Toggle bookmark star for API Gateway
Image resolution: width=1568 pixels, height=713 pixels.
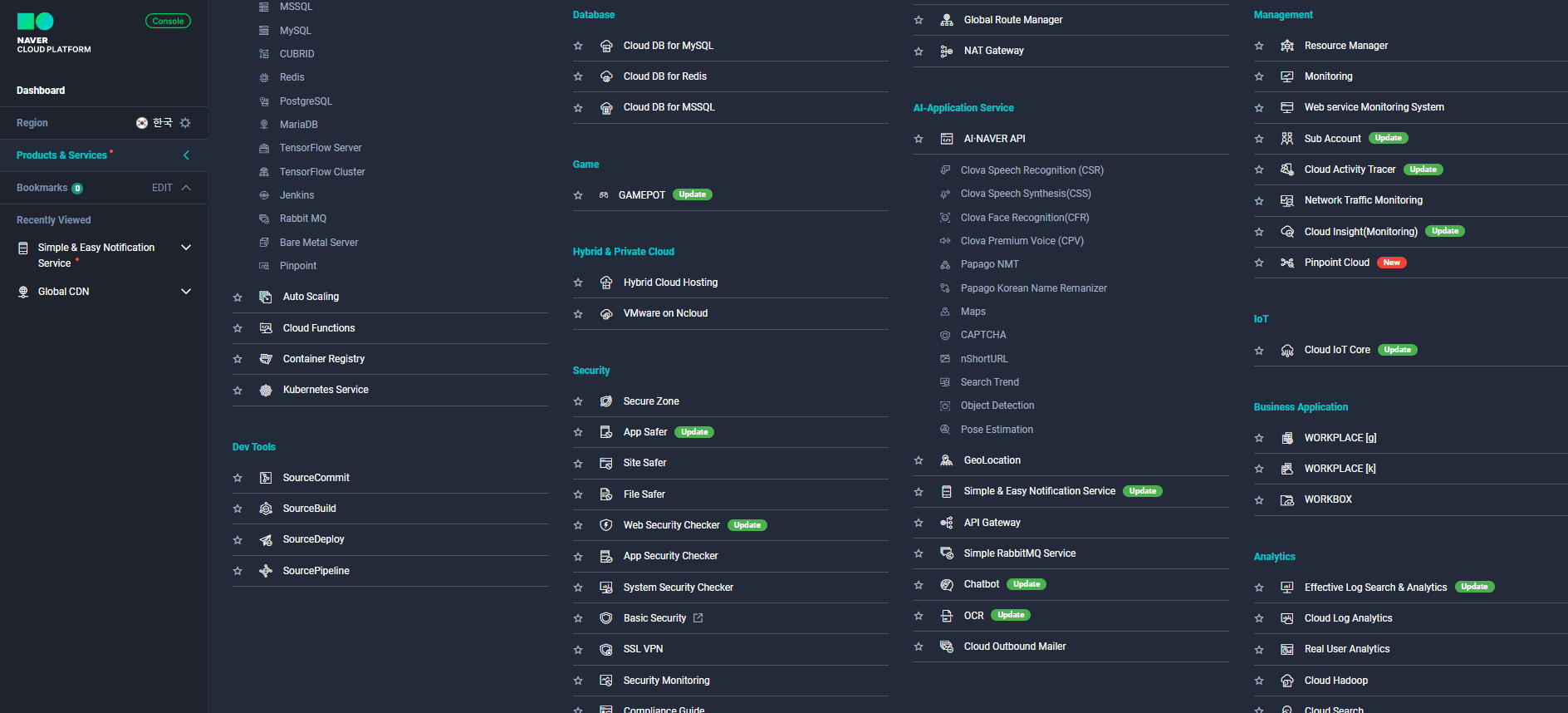[919, 523]
